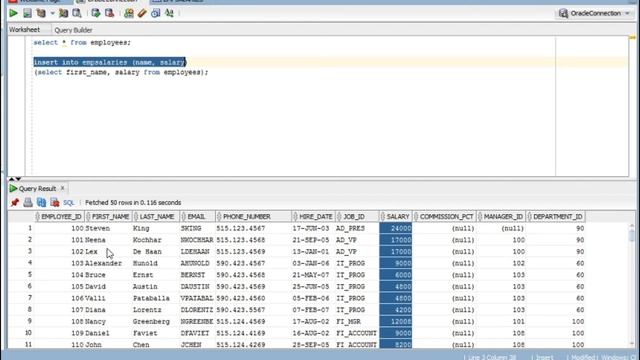This screenshot has width=640, height=360.
Task: Switch to the Worksheet tab
Action: pyautogui.click(x=24, y=30)
